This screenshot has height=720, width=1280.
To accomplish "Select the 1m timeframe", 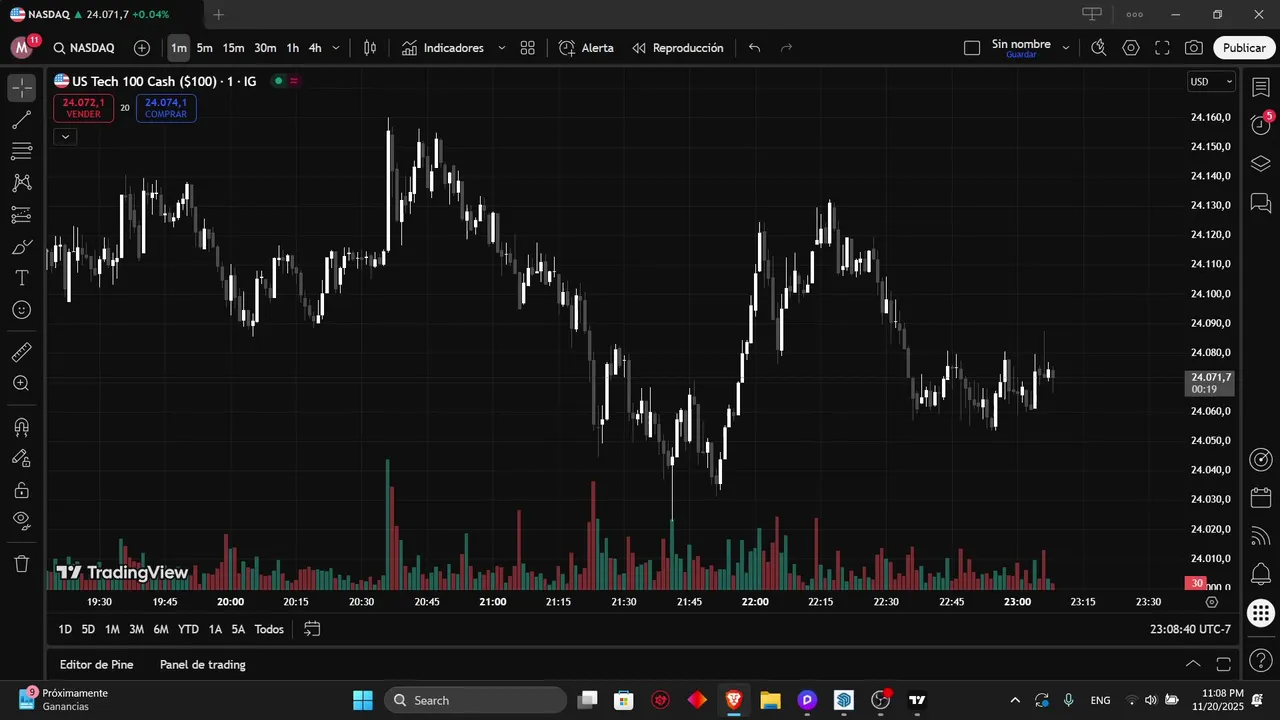I will 178,48.
